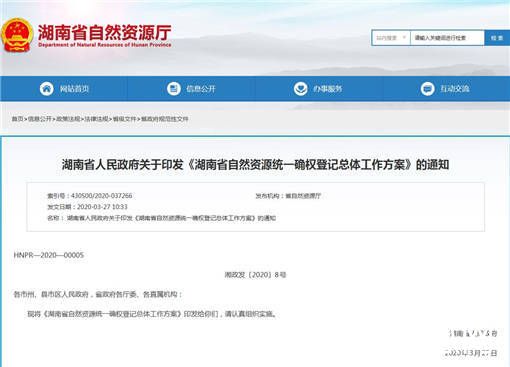Click the chat bubble icon beside 互动交流
The image size is (510, 367).
pos(427,89)
